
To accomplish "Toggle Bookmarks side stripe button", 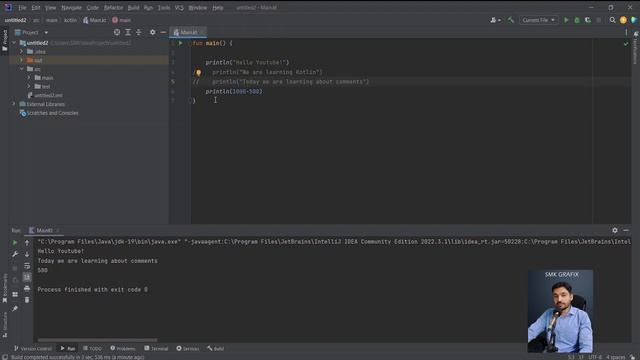I will pos(5,288).
